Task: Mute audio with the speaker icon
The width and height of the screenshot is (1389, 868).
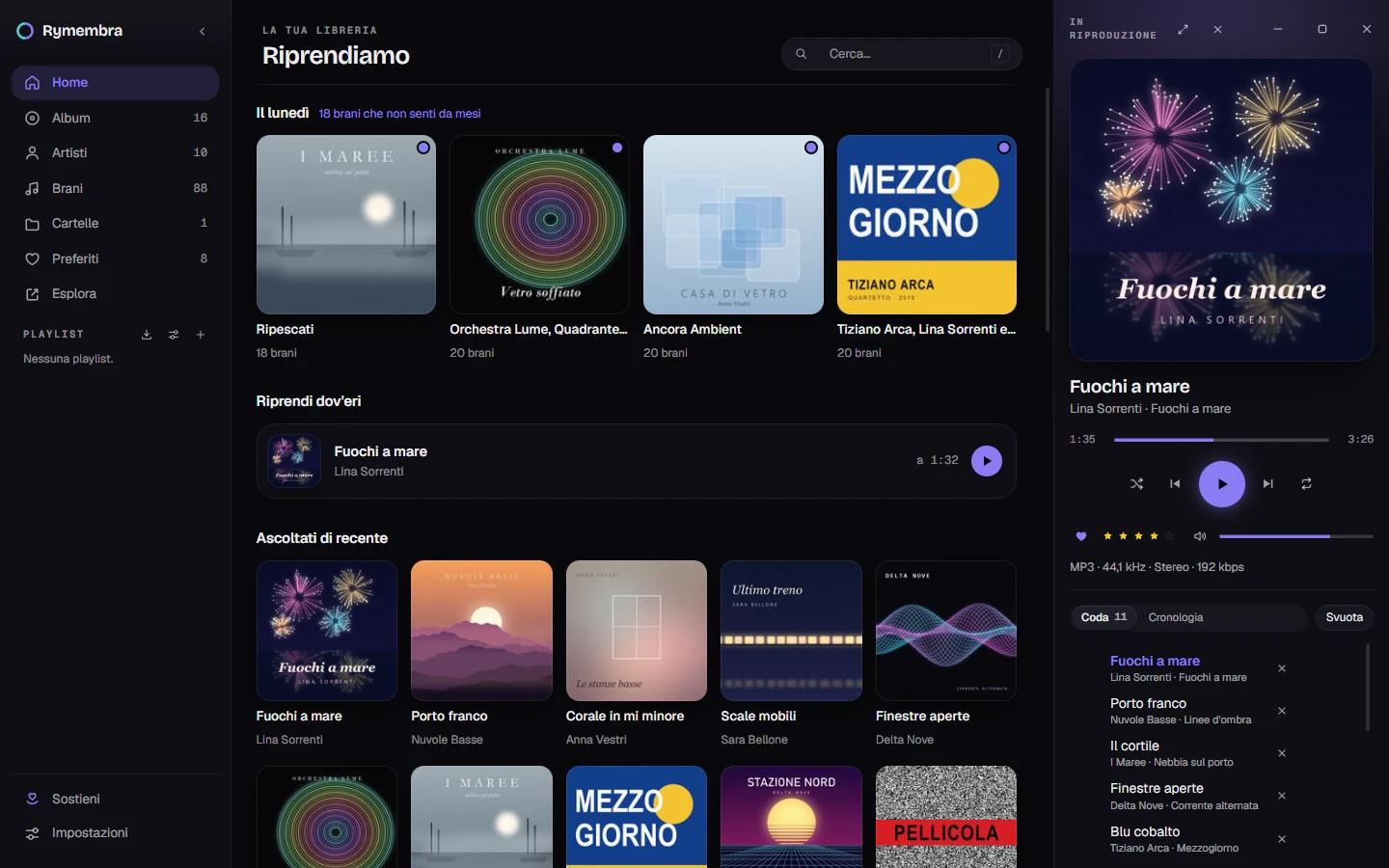Action: (1200, 536)
